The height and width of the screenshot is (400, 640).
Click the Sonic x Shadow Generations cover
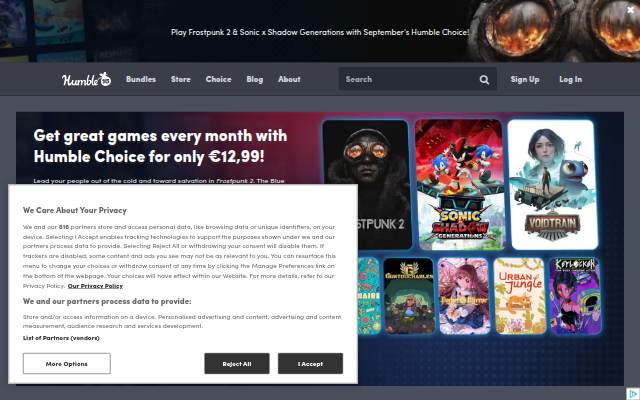point(460,184)
